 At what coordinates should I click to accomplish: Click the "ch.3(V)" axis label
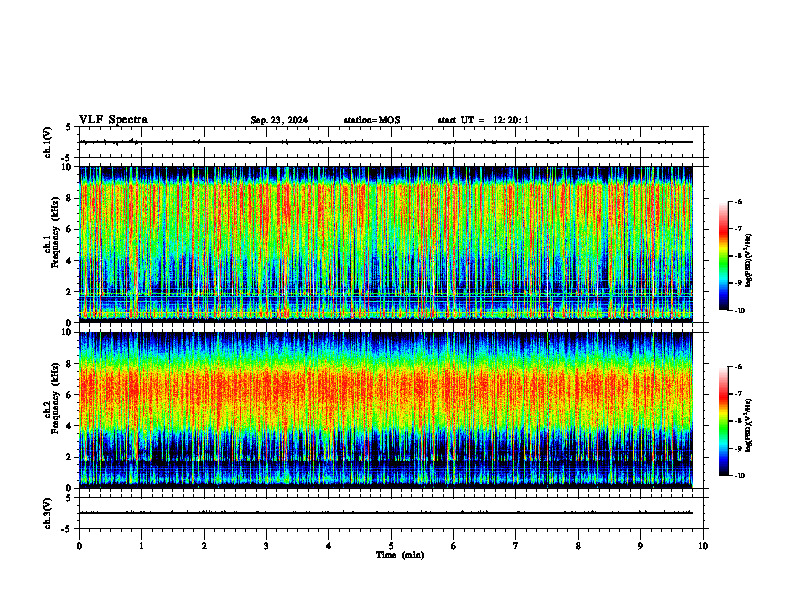48,513
